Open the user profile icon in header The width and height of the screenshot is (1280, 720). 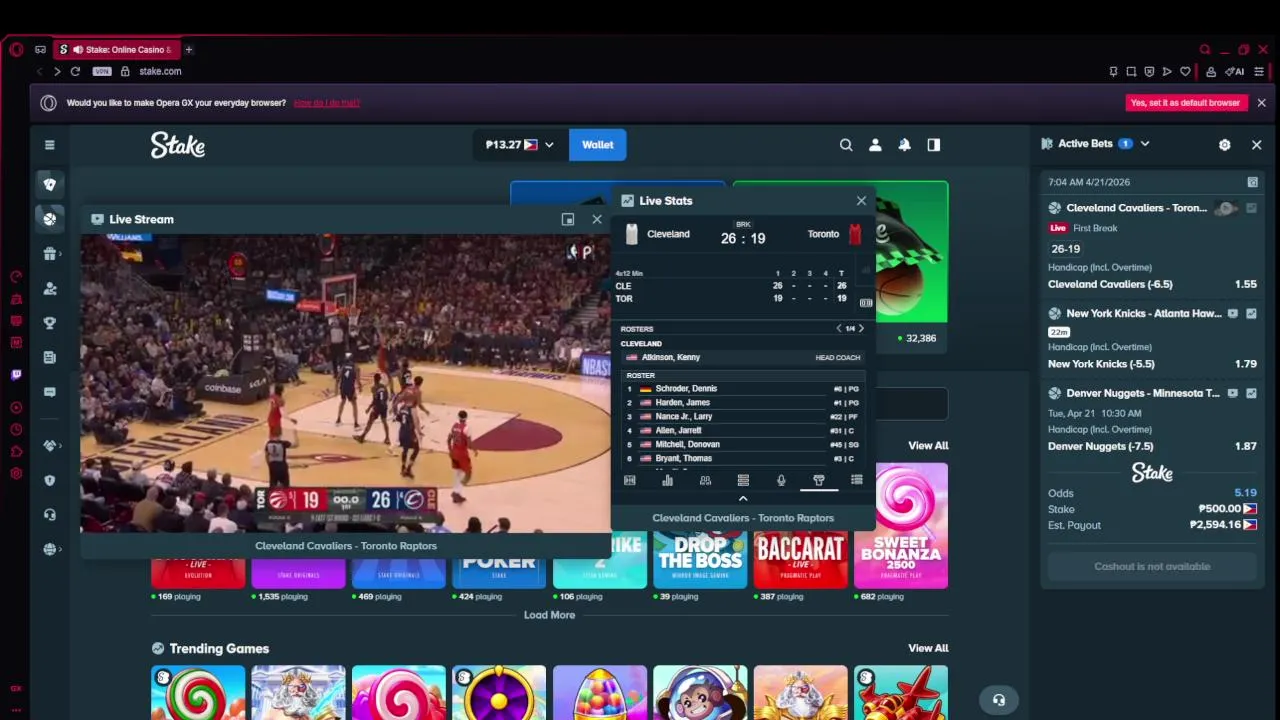point(875,145)
